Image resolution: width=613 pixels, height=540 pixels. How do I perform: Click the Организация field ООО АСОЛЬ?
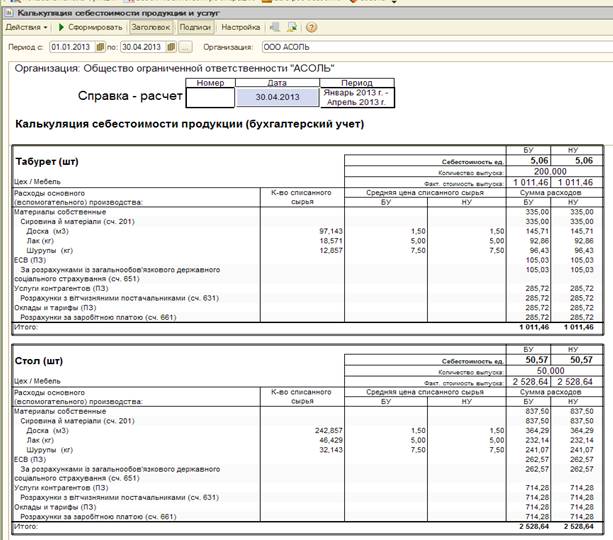pos(437,47)
